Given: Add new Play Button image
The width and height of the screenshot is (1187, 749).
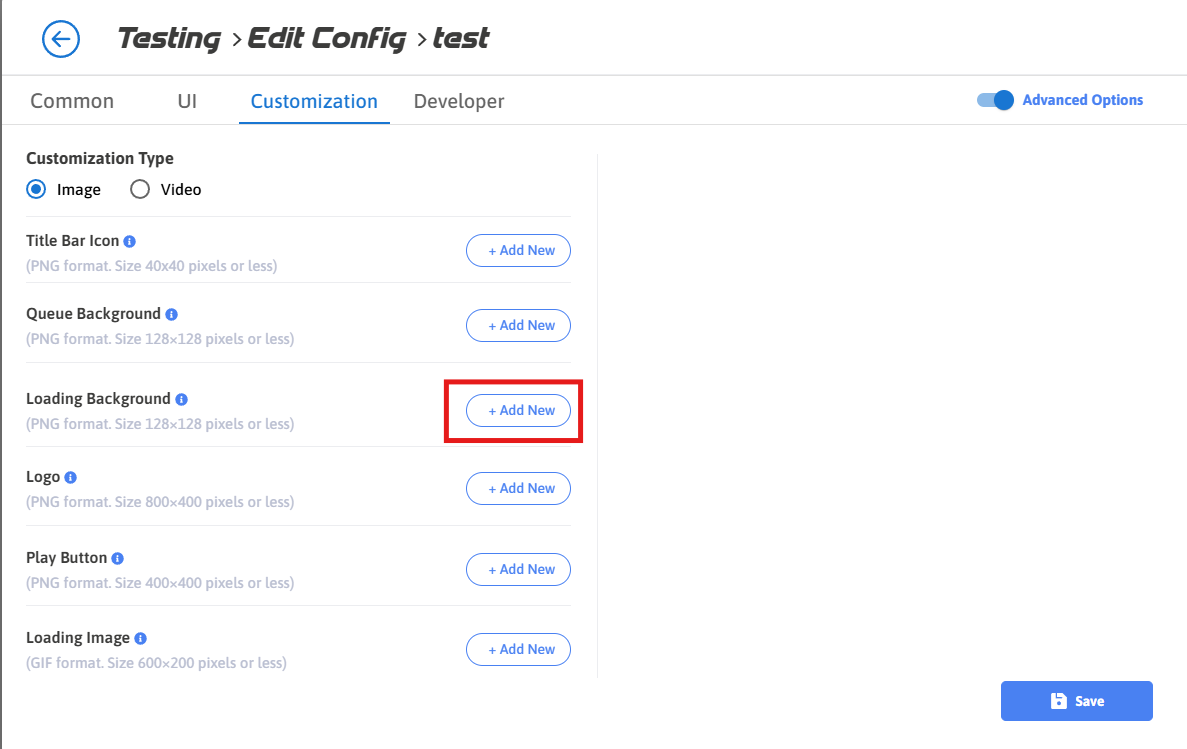Looking at the screenshot, I should (518, 570).
